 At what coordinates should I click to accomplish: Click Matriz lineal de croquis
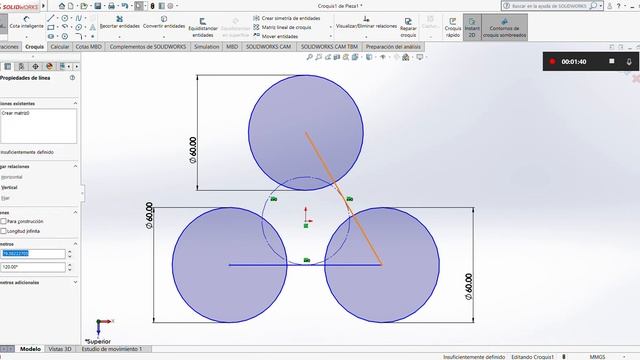[x=282, y=27]
